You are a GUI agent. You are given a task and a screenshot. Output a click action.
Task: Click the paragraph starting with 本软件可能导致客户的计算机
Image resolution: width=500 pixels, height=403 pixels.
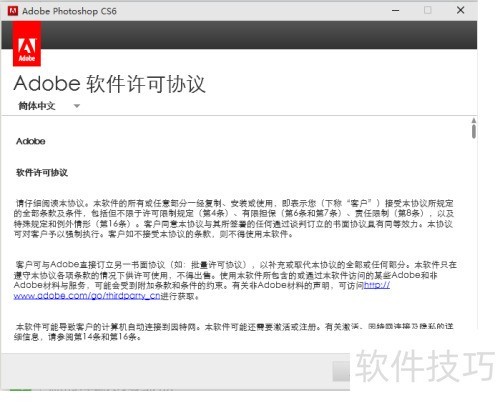click(234, 331)
